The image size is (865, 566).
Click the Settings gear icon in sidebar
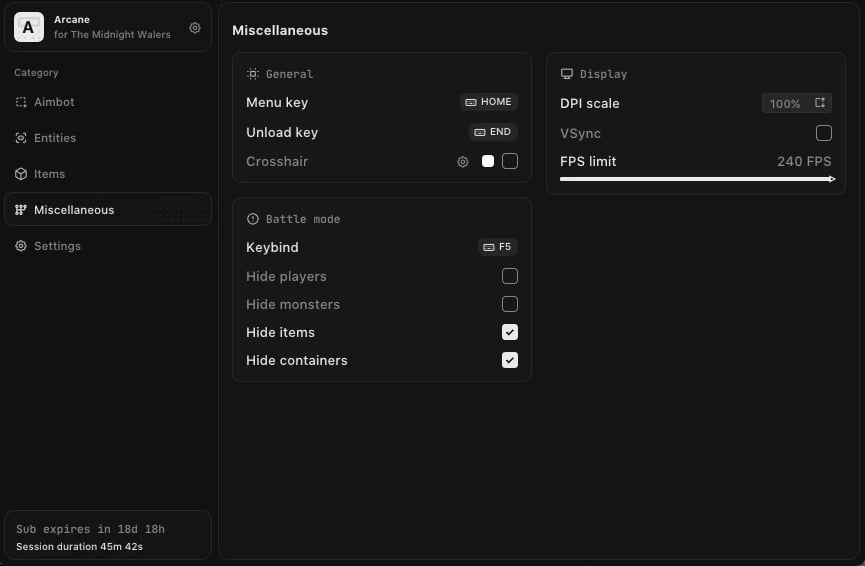tap(21, 246)
